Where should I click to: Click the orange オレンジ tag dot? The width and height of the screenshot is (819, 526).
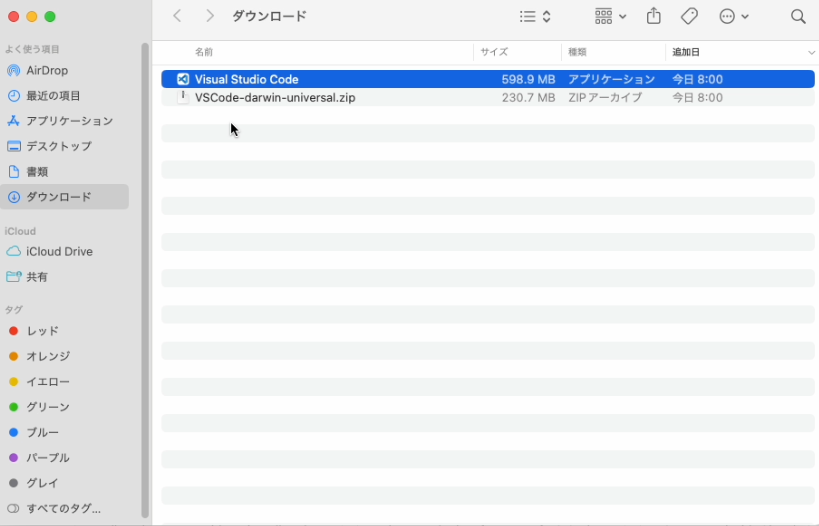point(14,356)
